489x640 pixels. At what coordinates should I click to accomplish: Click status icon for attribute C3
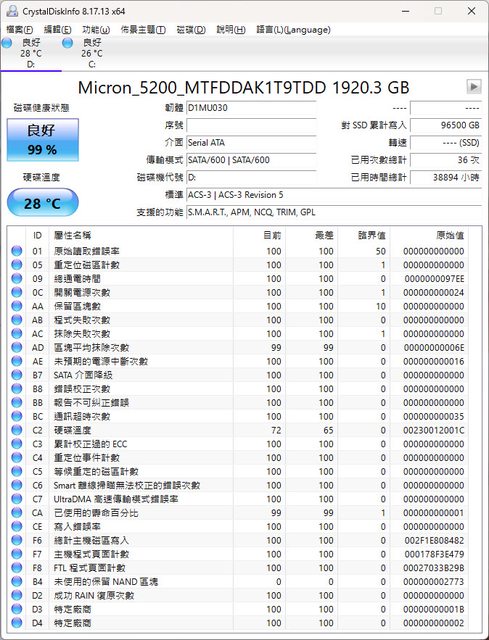17,444
